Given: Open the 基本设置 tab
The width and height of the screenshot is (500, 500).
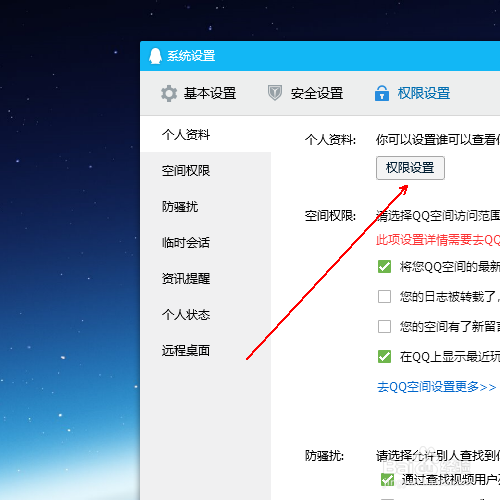Looking at the screenshot, I should point(210,93).
